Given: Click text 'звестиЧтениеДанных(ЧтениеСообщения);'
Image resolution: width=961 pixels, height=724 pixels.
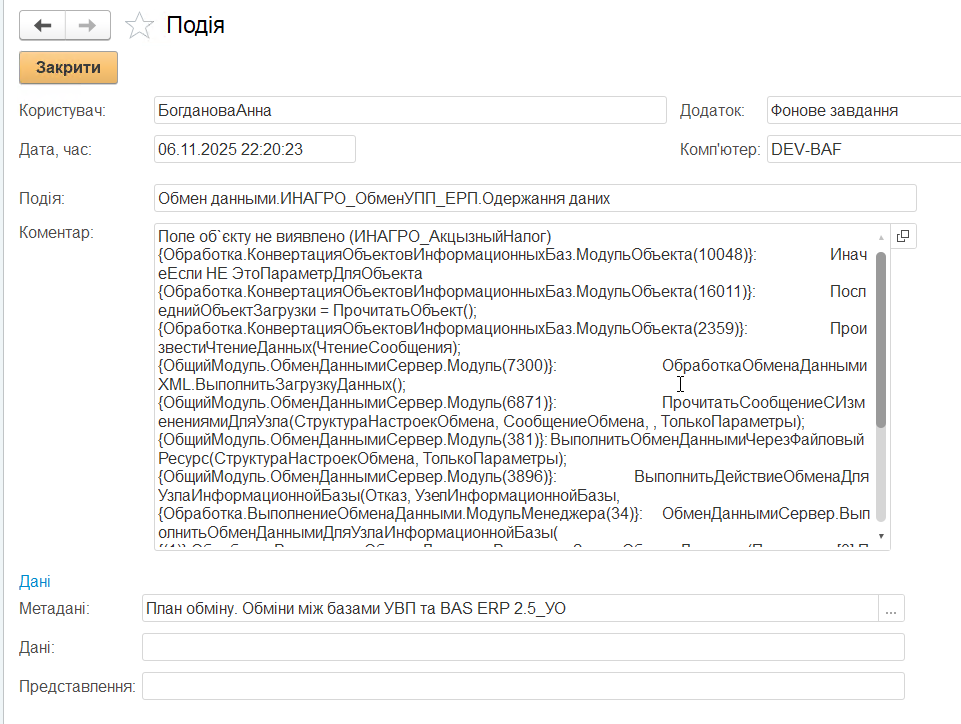Looking at the screenshot, I should pos(310,348).
